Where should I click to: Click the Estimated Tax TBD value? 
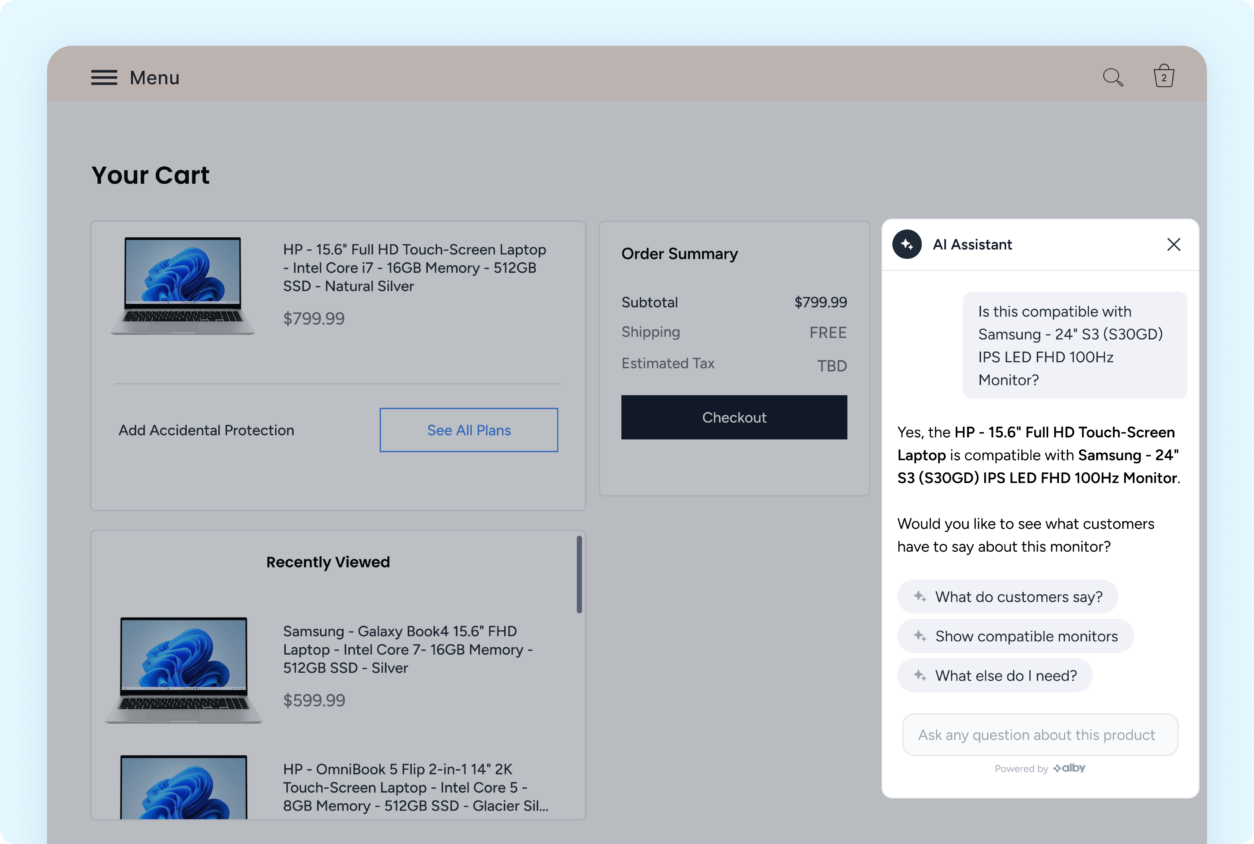point(832,366)
